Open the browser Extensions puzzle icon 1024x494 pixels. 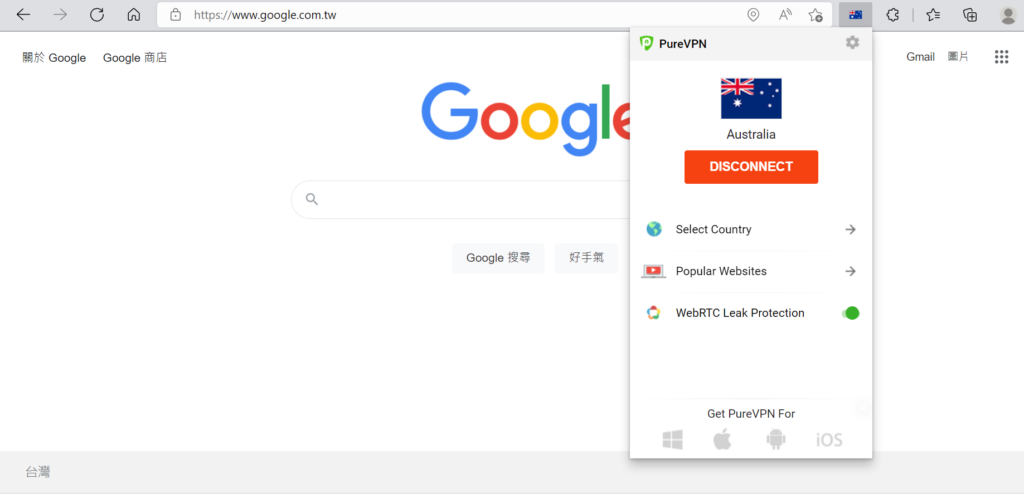pyautogui.click(x=893, y=14)
